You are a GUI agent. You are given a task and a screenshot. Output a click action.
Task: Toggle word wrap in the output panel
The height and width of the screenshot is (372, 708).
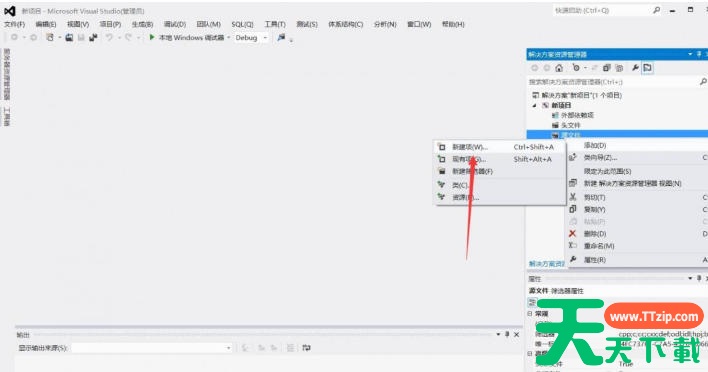point(307,348)
